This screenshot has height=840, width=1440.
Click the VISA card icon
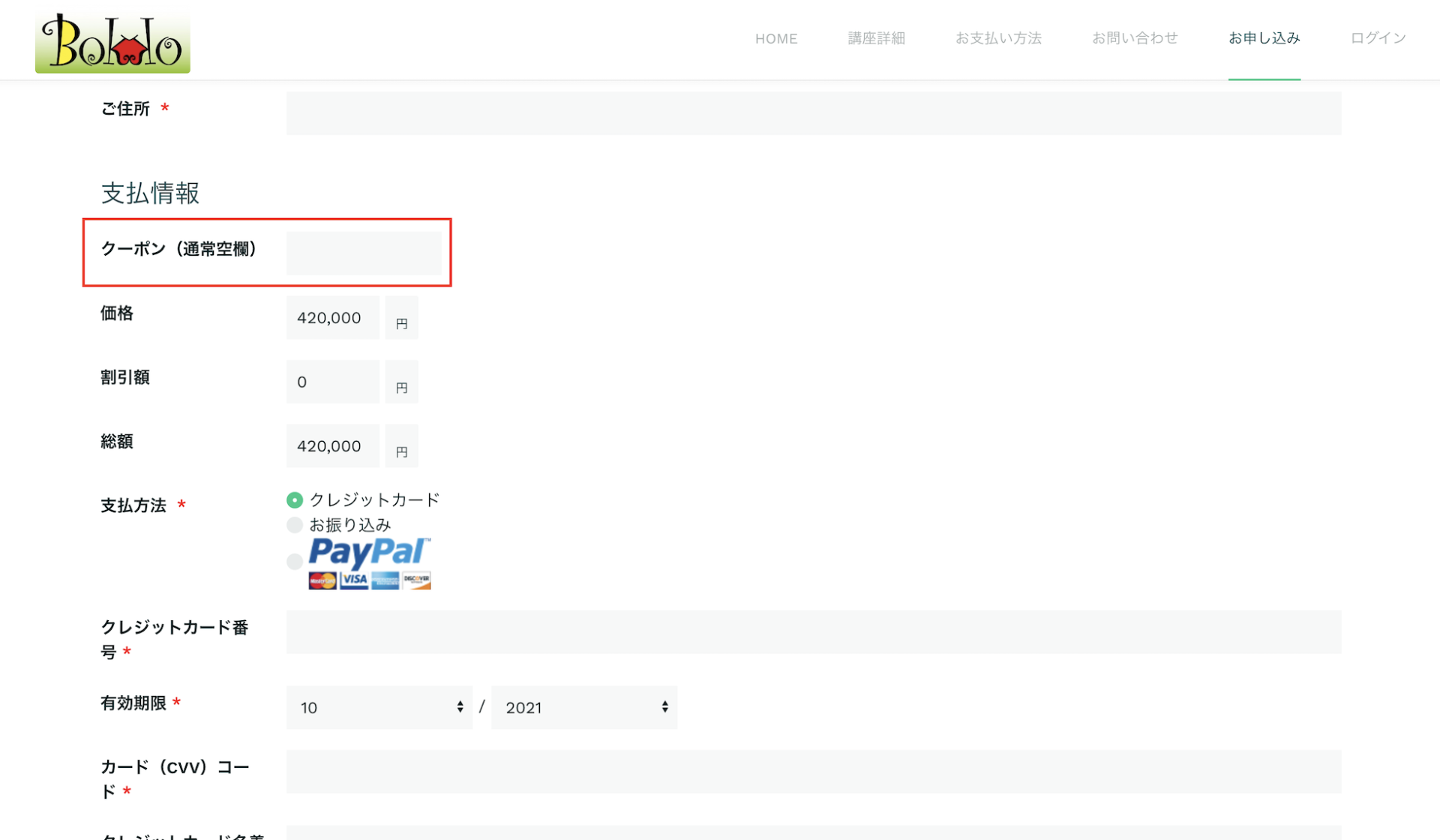[x=354, y=580]
